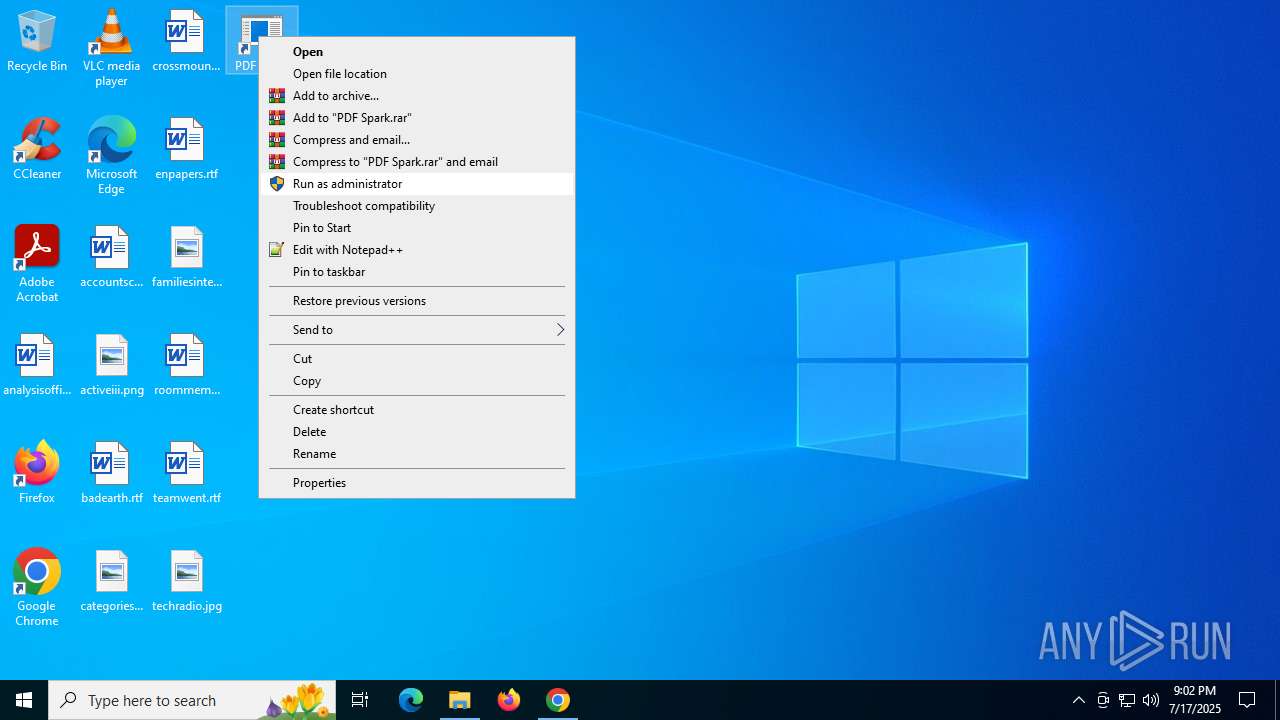This screenshot has height=720, width=1280.
Task: Choose Add to archive... option
Action: pyautogui.click(x=416, y=96)
